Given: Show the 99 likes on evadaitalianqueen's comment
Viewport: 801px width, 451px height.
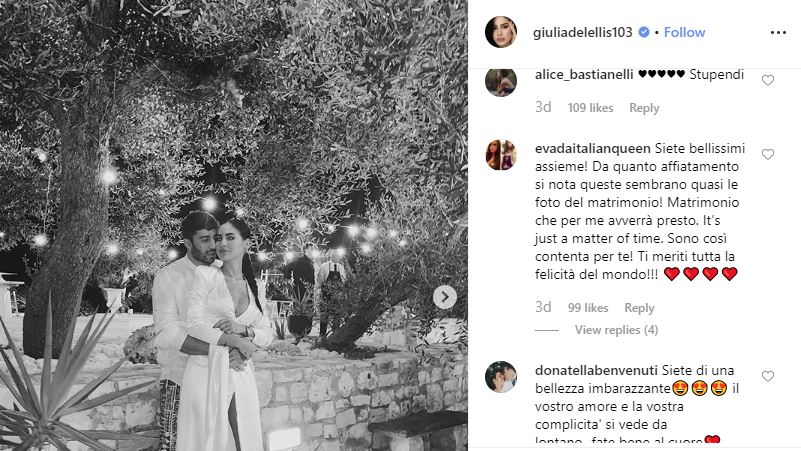Looking at the screenshot, I should coord(588,308).
